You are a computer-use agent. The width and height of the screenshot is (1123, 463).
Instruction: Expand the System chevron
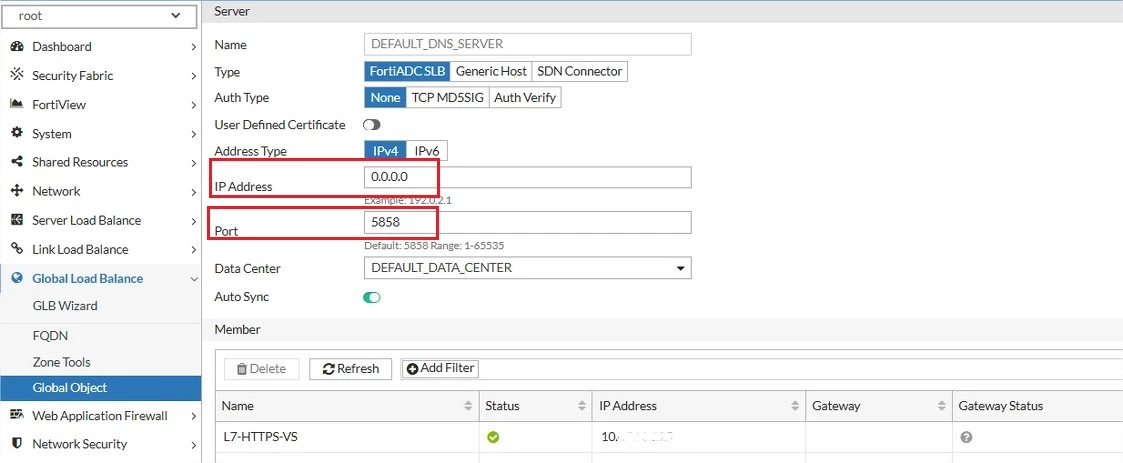(194, 134)
